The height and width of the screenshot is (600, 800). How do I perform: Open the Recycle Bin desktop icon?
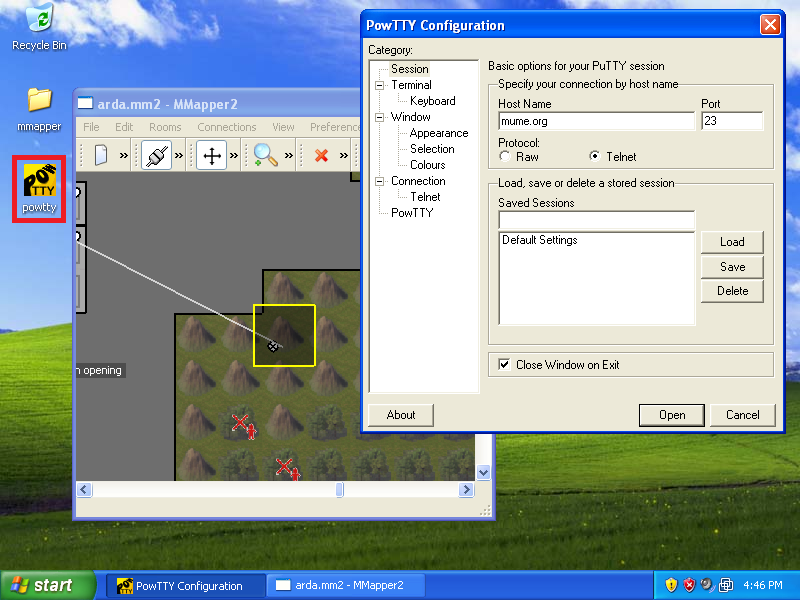(x=39, y=27)
